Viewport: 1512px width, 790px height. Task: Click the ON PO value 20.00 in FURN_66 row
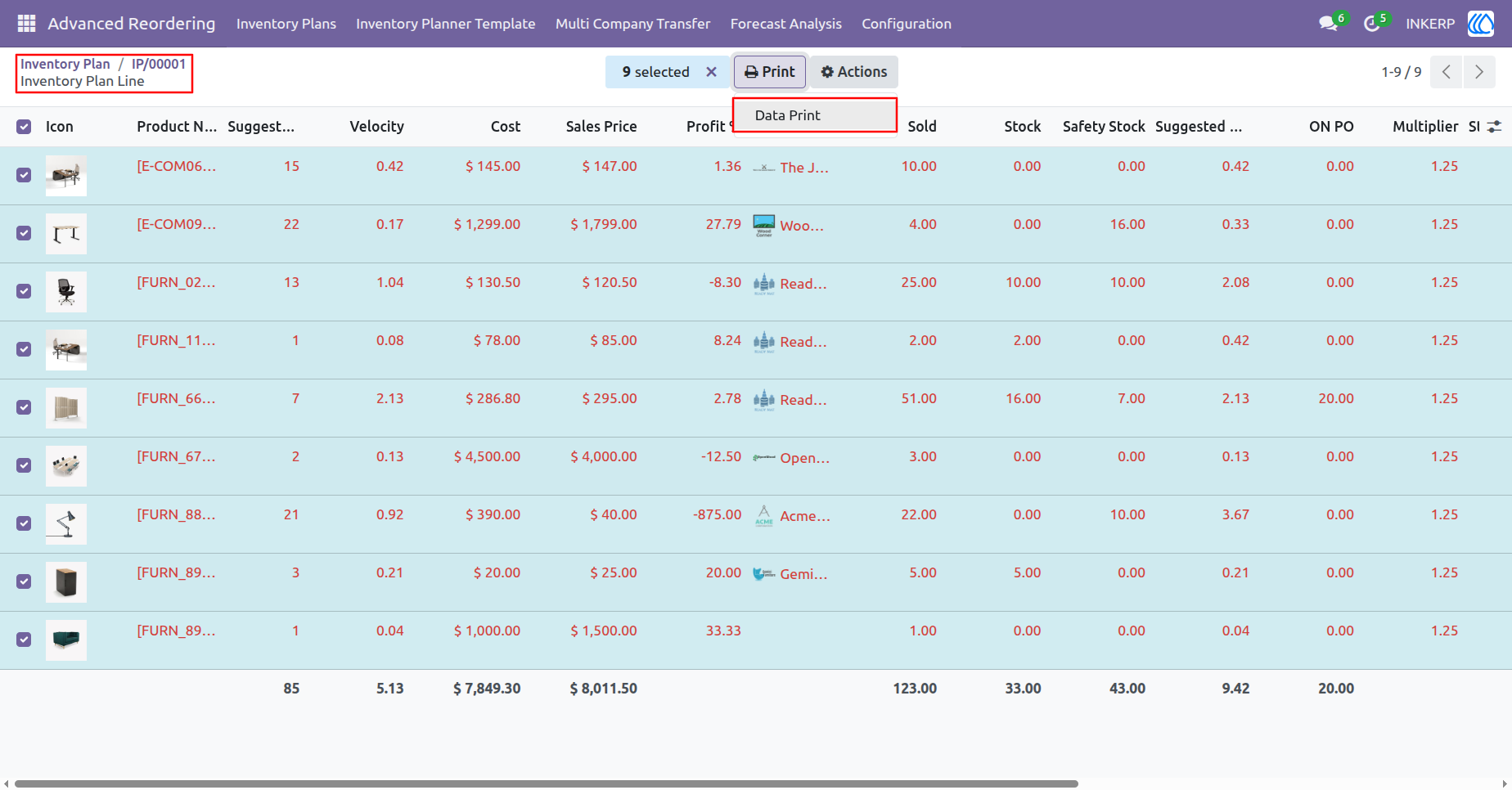pos(1336,398)
